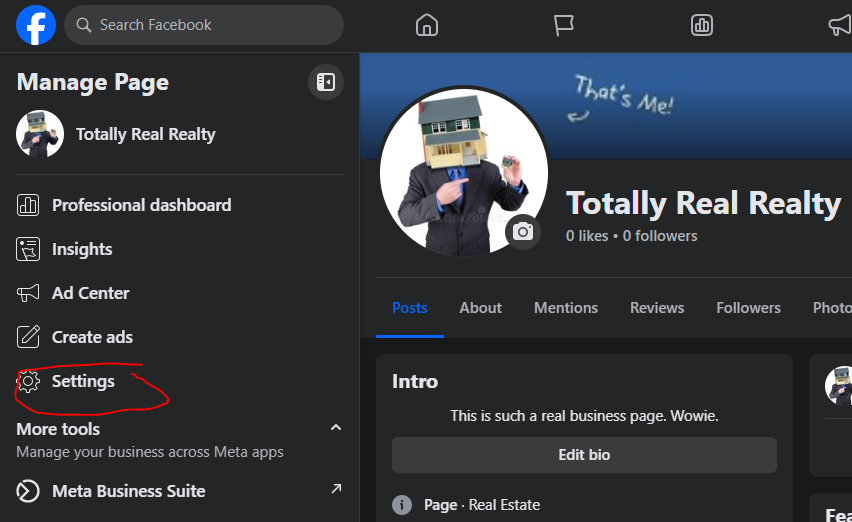Click Totally Real Realty page title
This screenshot has width=852, height=522.
703,204
